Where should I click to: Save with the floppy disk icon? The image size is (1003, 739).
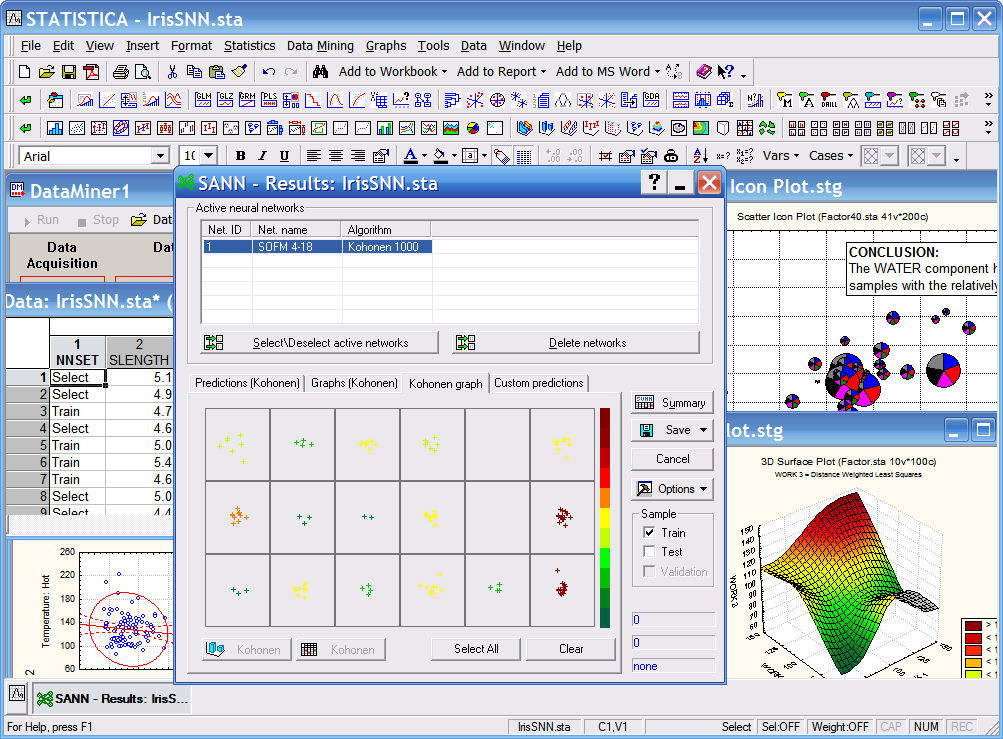coord(68,72)
